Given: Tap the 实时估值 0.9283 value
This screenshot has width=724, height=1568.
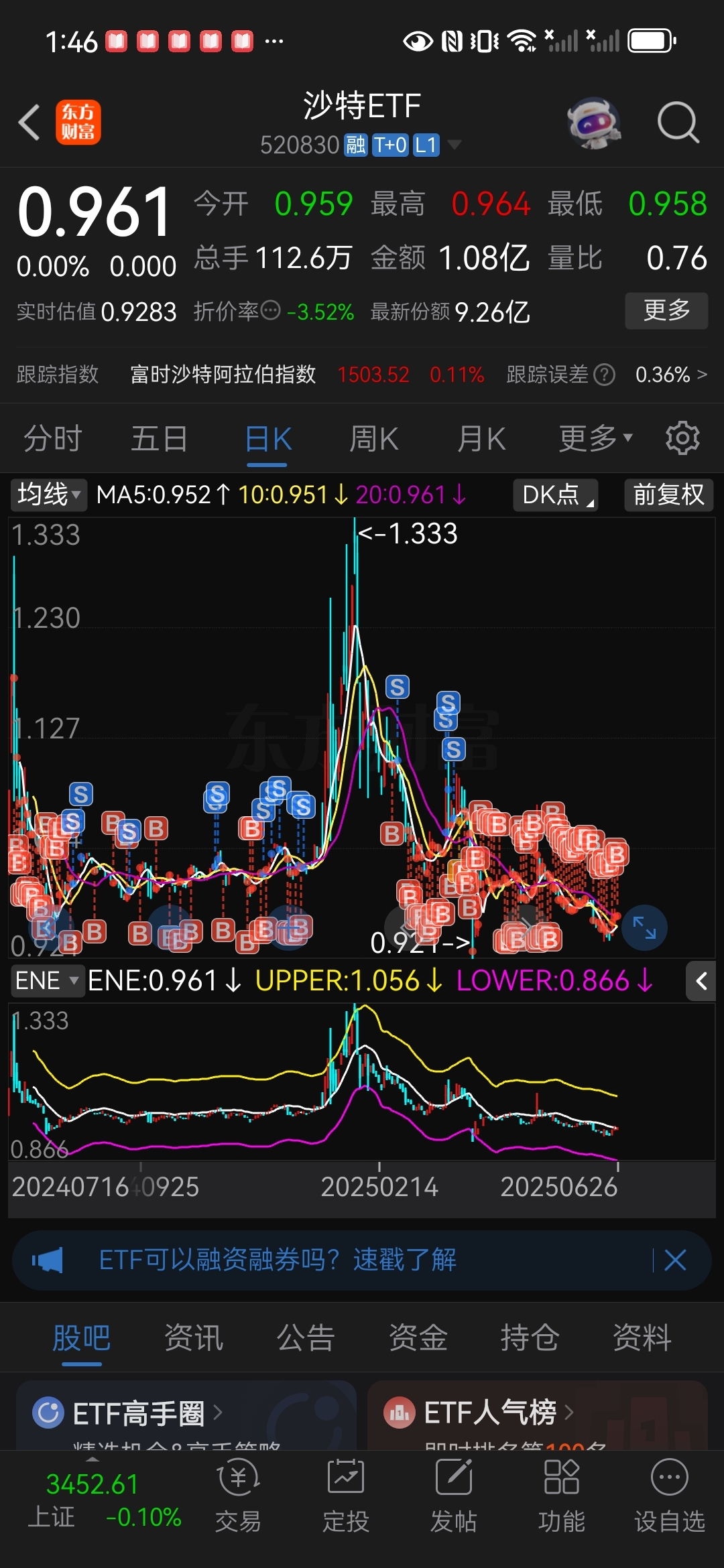Looking at the screenshot, I should pyautogui.click(x=139, y=312).
